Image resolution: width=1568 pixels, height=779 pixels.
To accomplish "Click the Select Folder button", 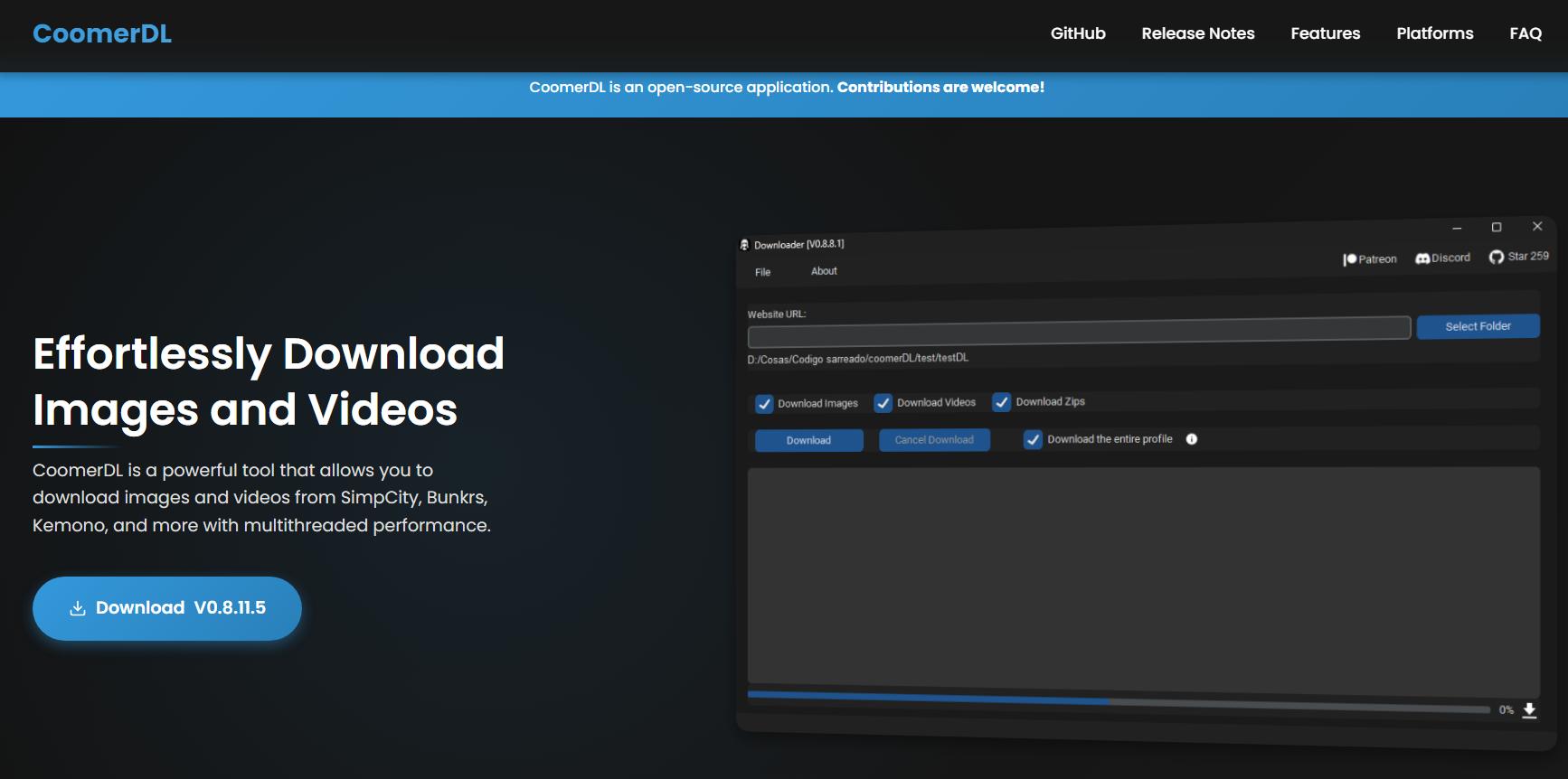I will pos(1478,326).
